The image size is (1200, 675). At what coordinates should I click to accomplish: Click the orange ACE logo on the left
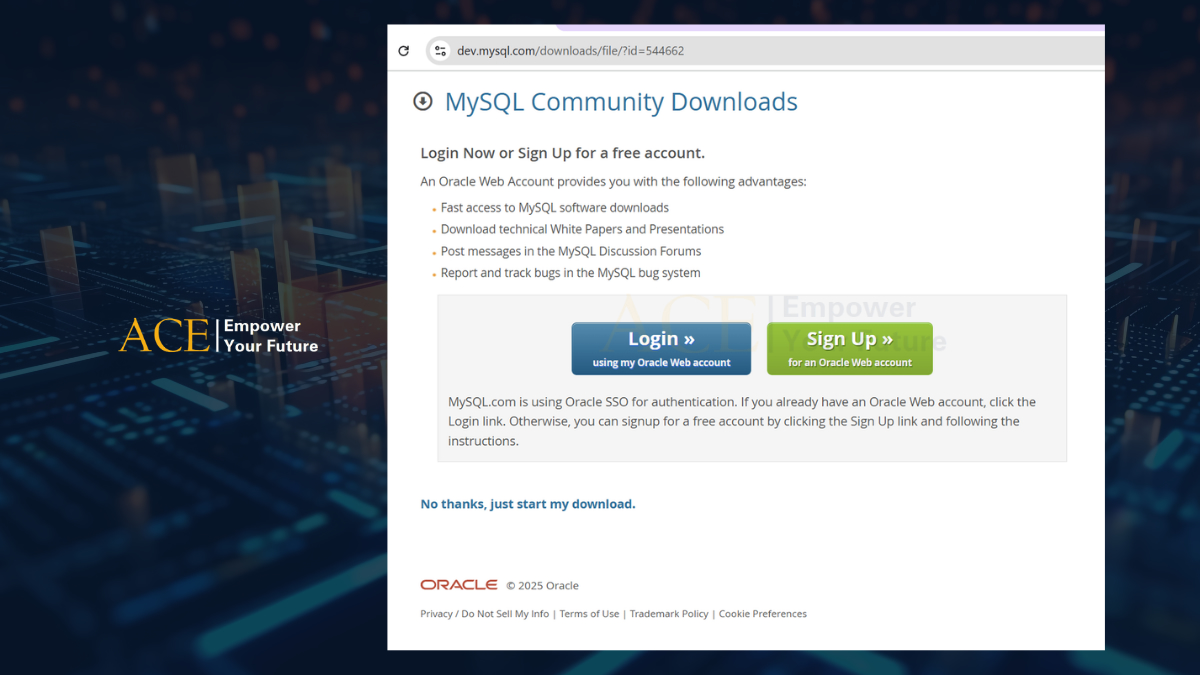tap(164, 336)
